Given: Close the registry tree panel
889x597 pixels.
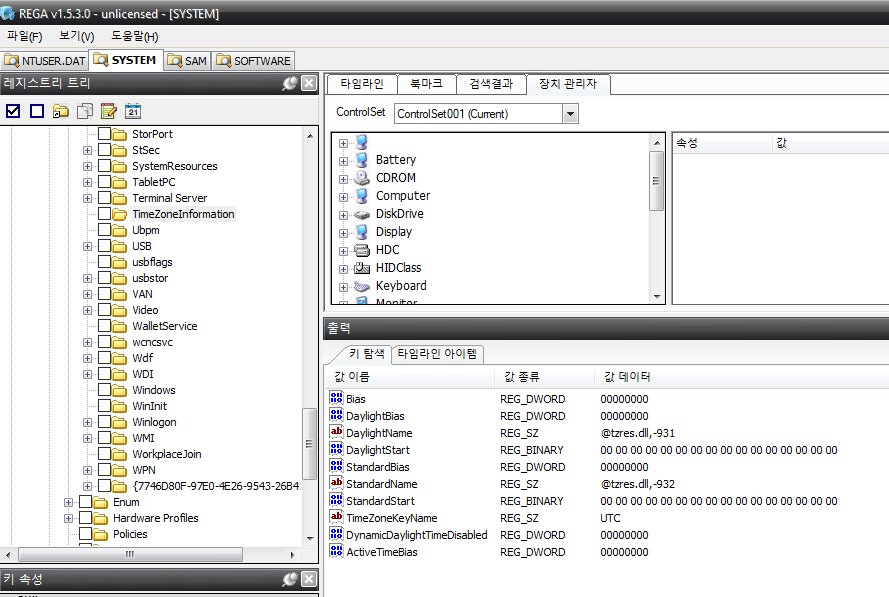Looking at the screenshot, I should tap(309, 84).
